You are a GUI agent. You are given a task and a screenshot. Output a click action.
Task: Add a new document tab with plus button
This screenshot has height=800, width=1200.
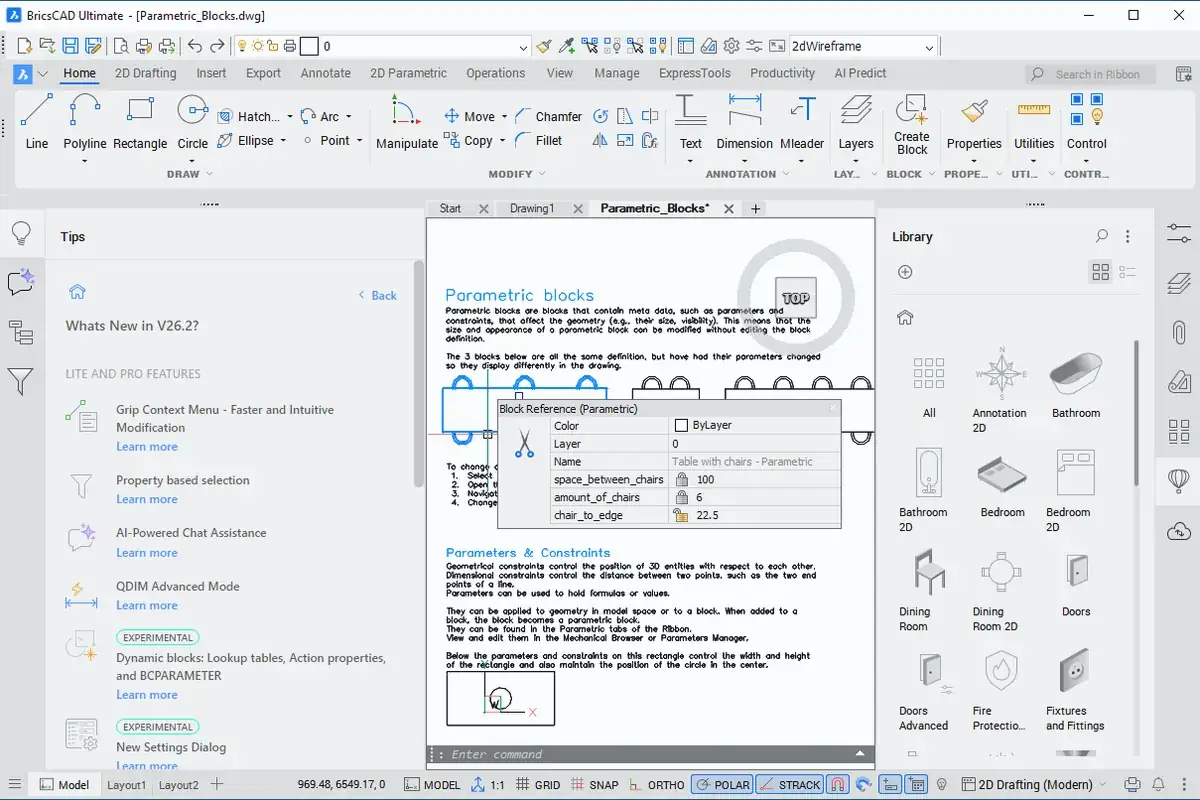tap(756, 208)
